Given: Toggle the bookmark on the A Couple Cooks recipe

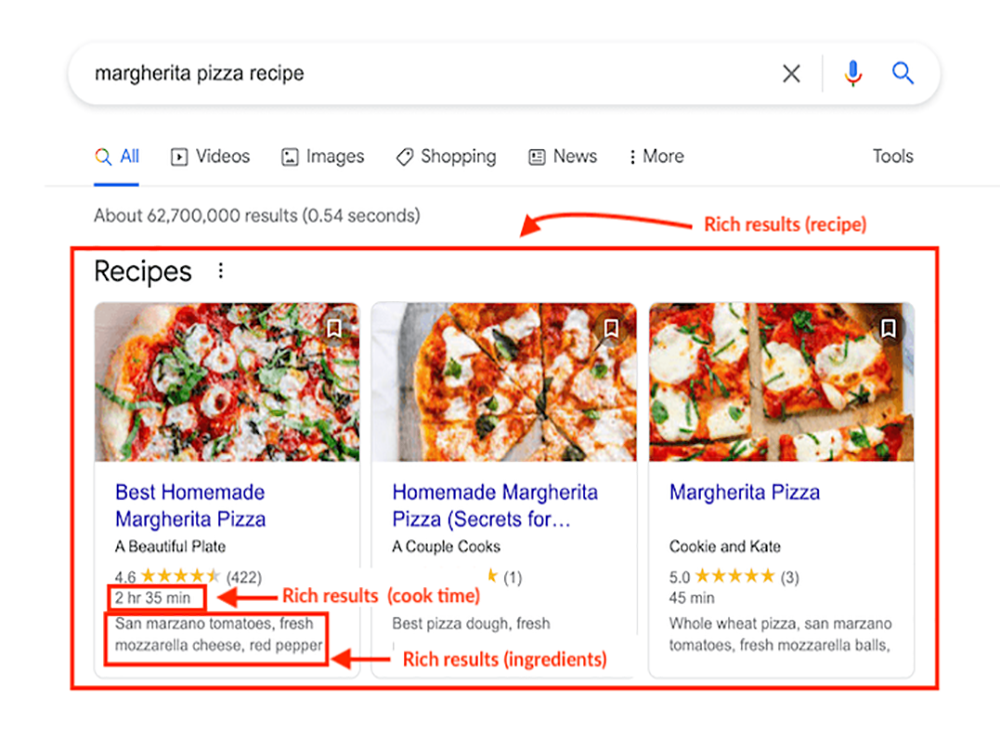Looking at the screenshot, I should pos(611,326).
